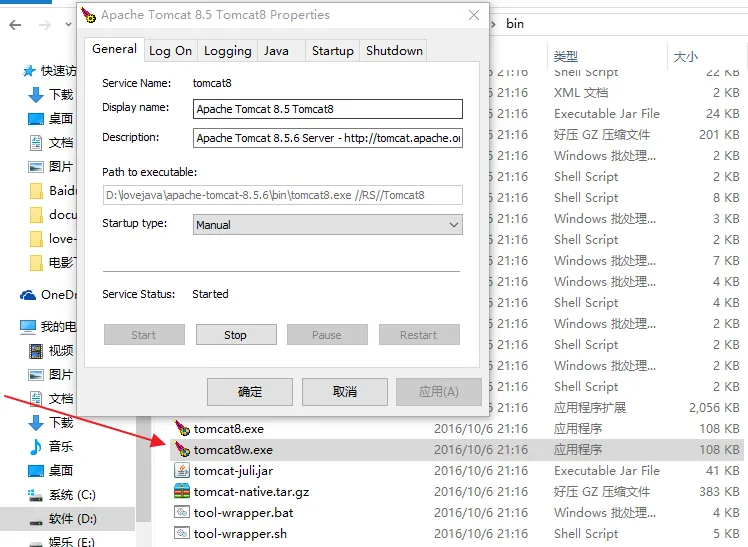748x547 pixels.
Task: Open the Baidu folder icon in quick access
Action: (x=36, y=191)
